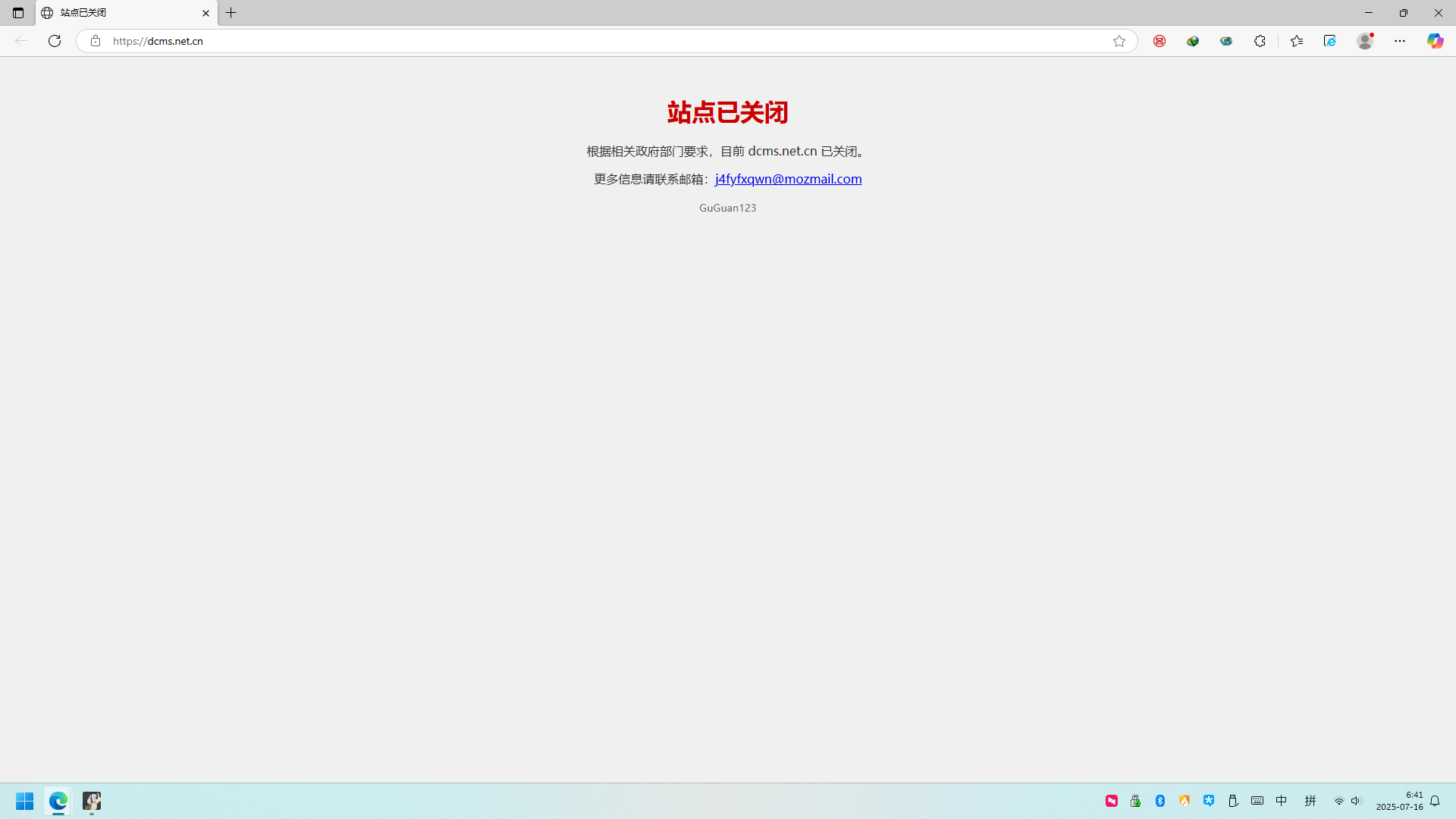Open tab actions menu icon
The width and height of the screenshot is (1456, 819).
pyautogui.click(x=18, y=13)
